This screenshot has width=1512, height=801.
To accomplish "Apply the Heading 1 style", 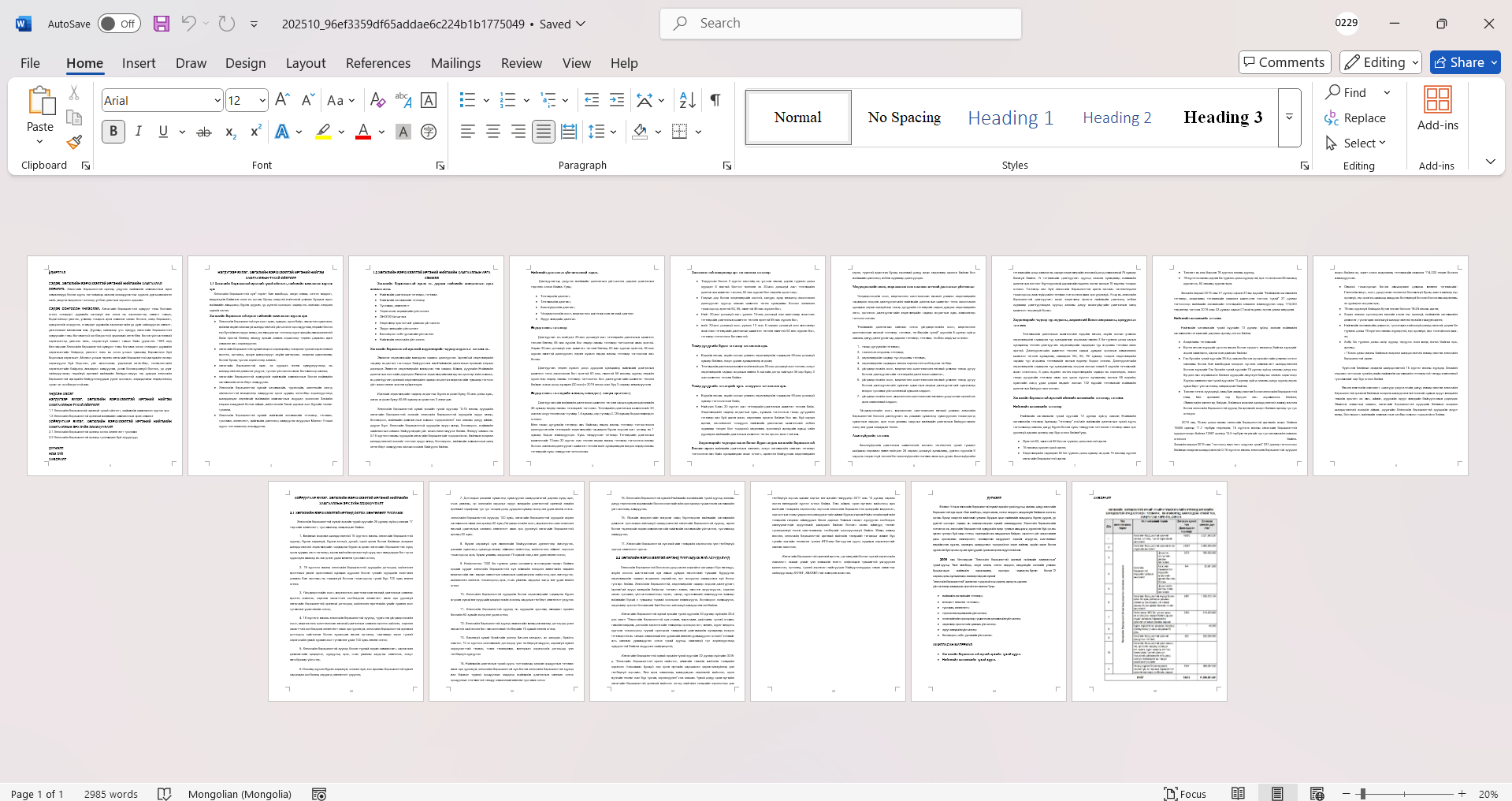I will click(x=1010, y=117).
